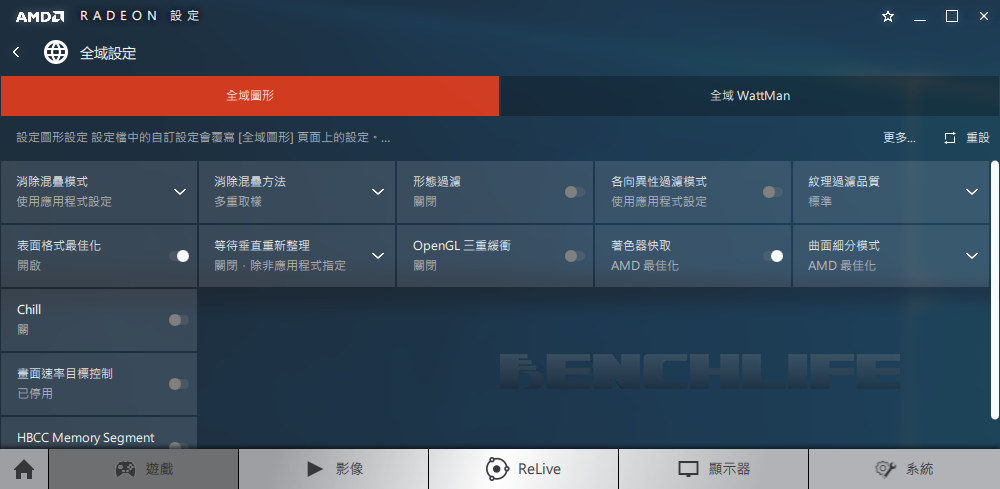Select the 全域圖形 tab
Viewport: 1000px width, 489px height.
[250, 96]
